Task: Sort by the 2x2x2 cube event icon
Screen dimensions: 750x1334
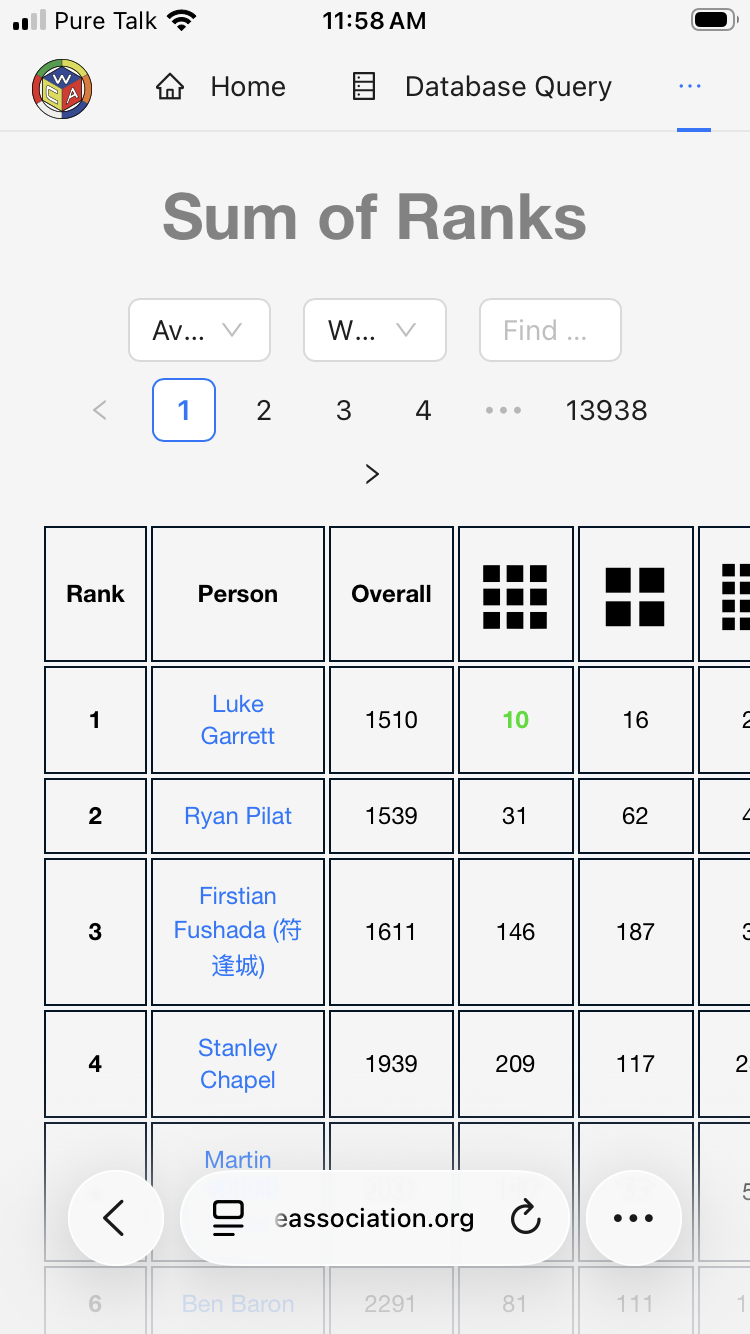Action: point(635,596)
